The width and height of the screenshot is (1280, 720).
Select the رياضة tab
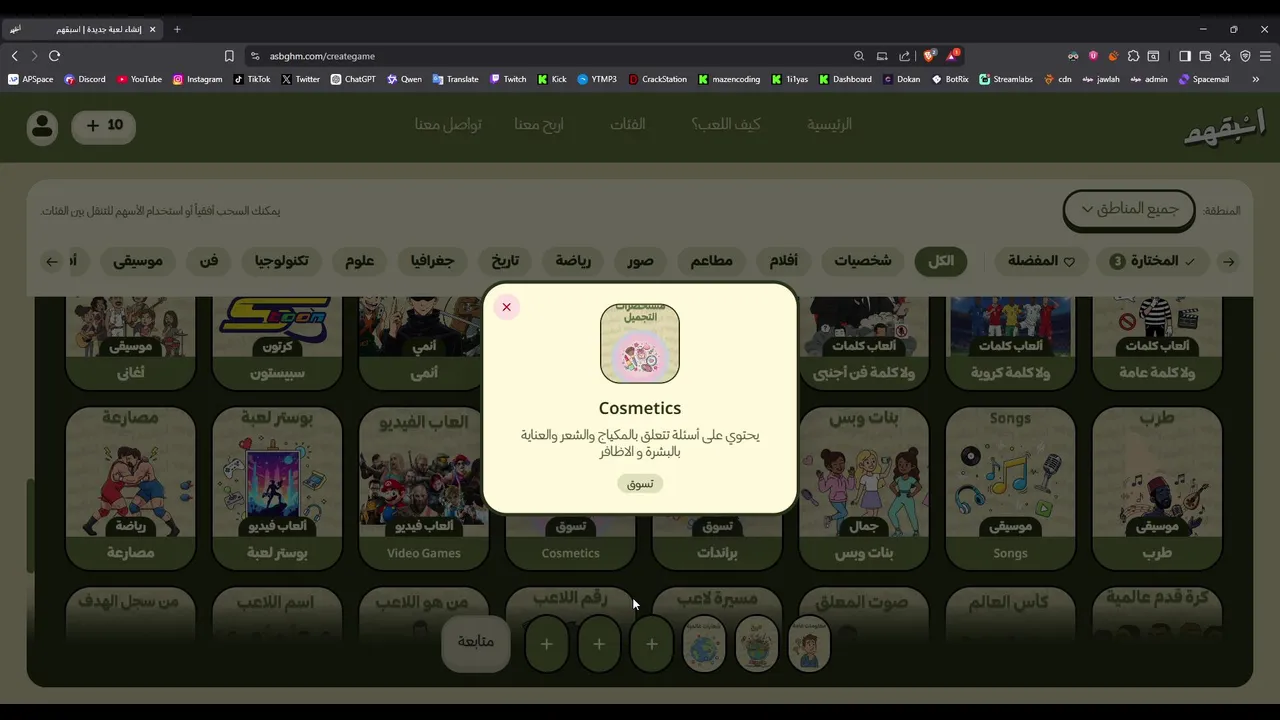click(573, 261)
